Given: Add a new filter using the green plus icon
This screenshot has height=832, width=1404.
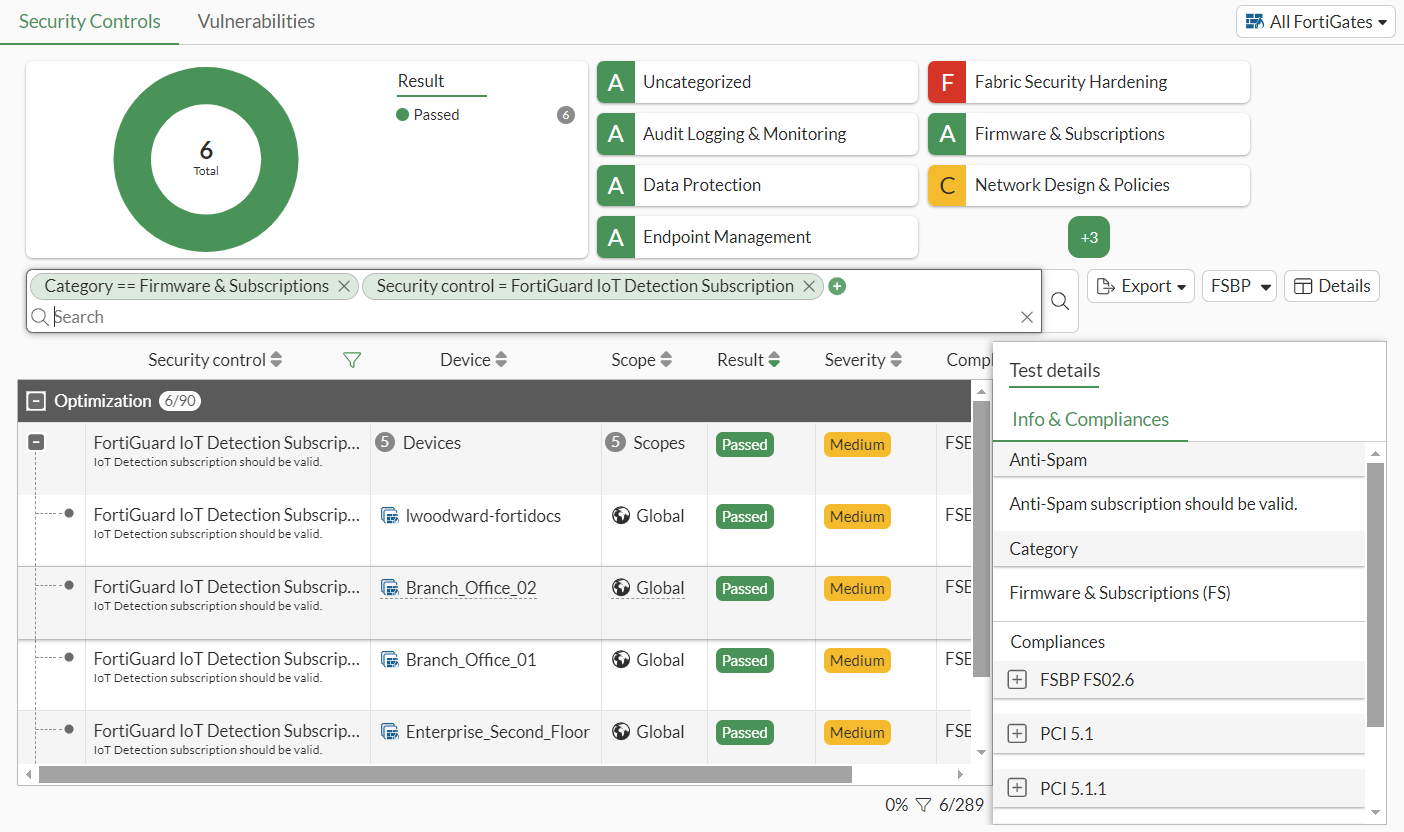Looking at the screenshot, I should (x=837, y=286).
